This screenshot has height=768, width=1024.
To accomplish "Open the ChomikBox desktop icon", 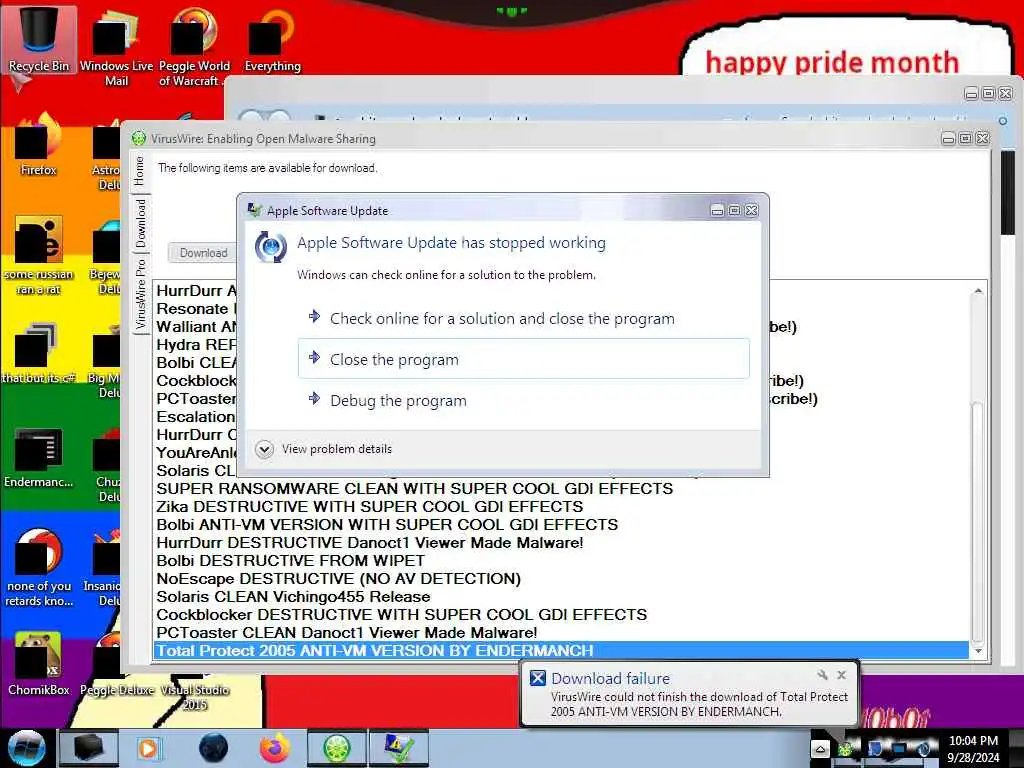I will (x=38, y=664).
